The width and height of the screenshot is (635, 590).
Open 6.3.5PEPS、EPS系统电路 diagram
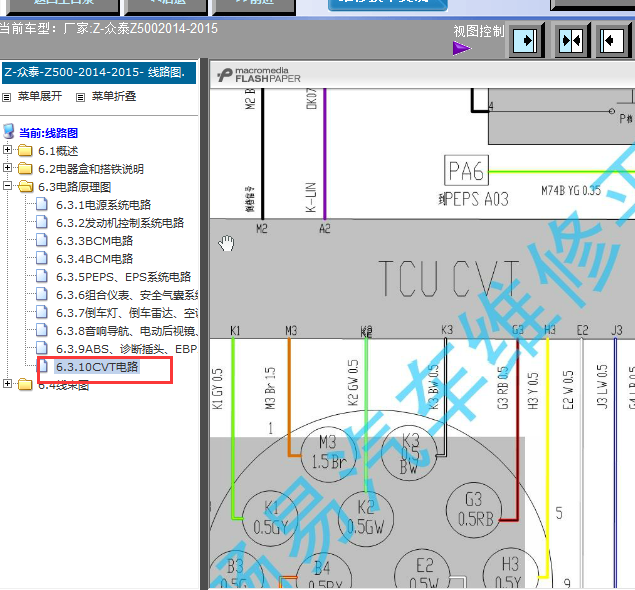pos(124,277)
